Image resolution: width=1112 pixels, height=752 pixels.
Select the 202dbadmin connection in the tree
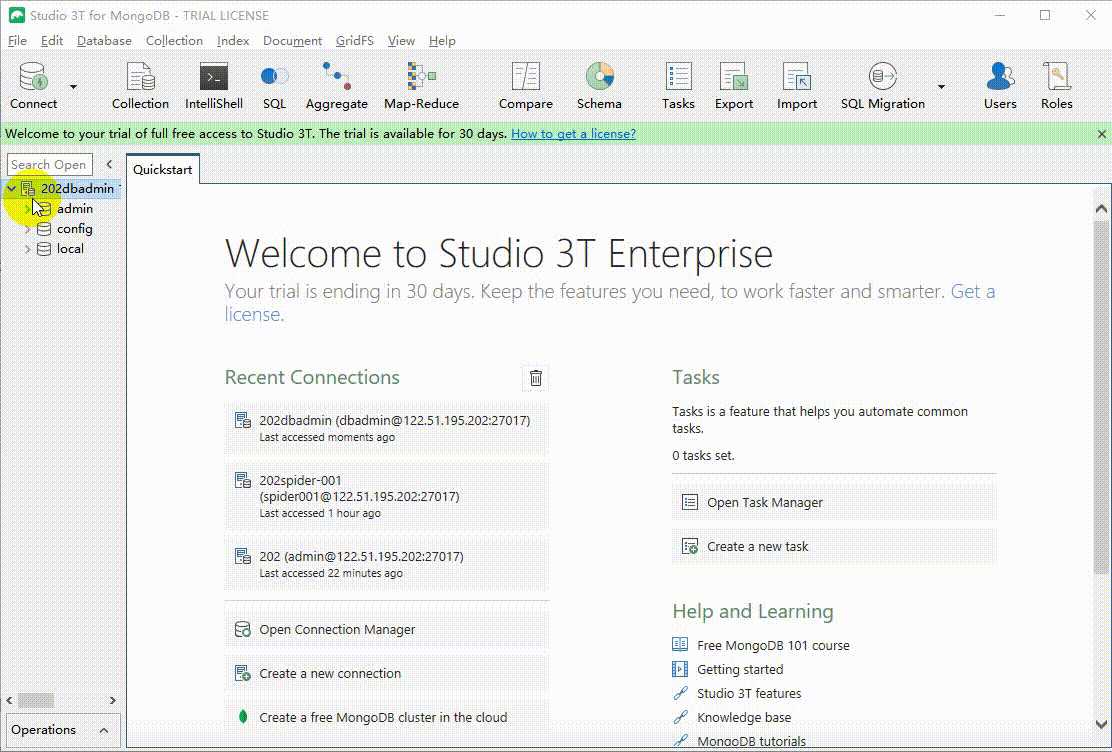click(77, 189)
